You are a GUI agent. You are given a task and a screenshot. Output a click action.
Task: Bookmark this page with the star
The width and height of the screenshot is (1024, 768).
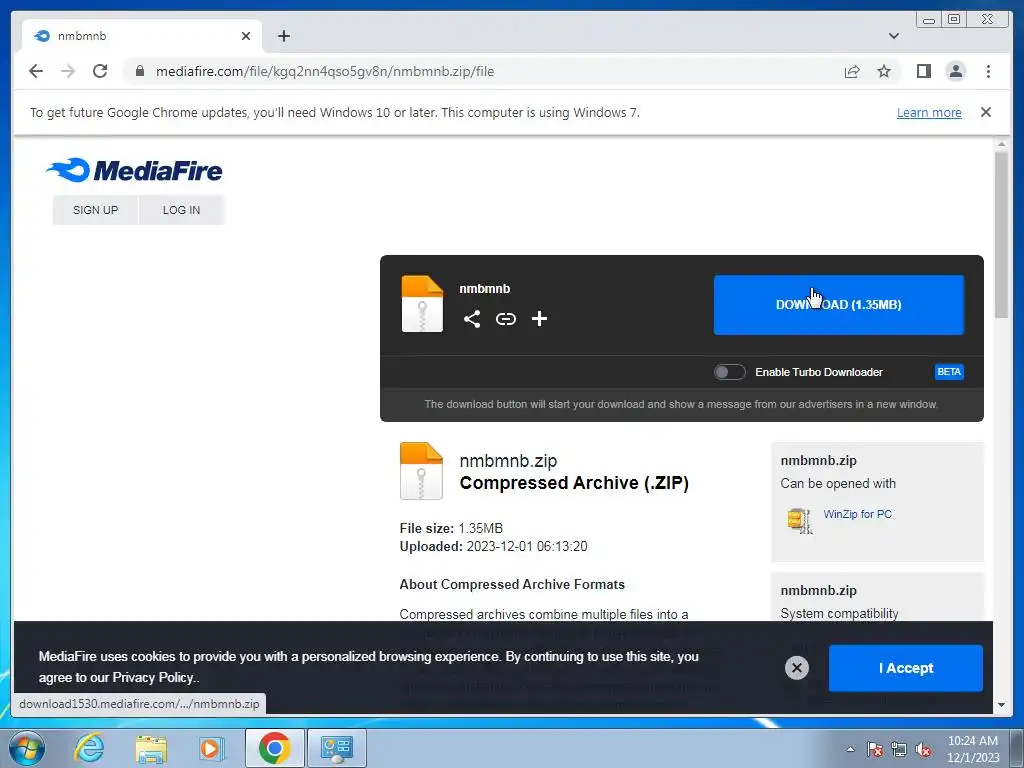click(x=884, y=71)
